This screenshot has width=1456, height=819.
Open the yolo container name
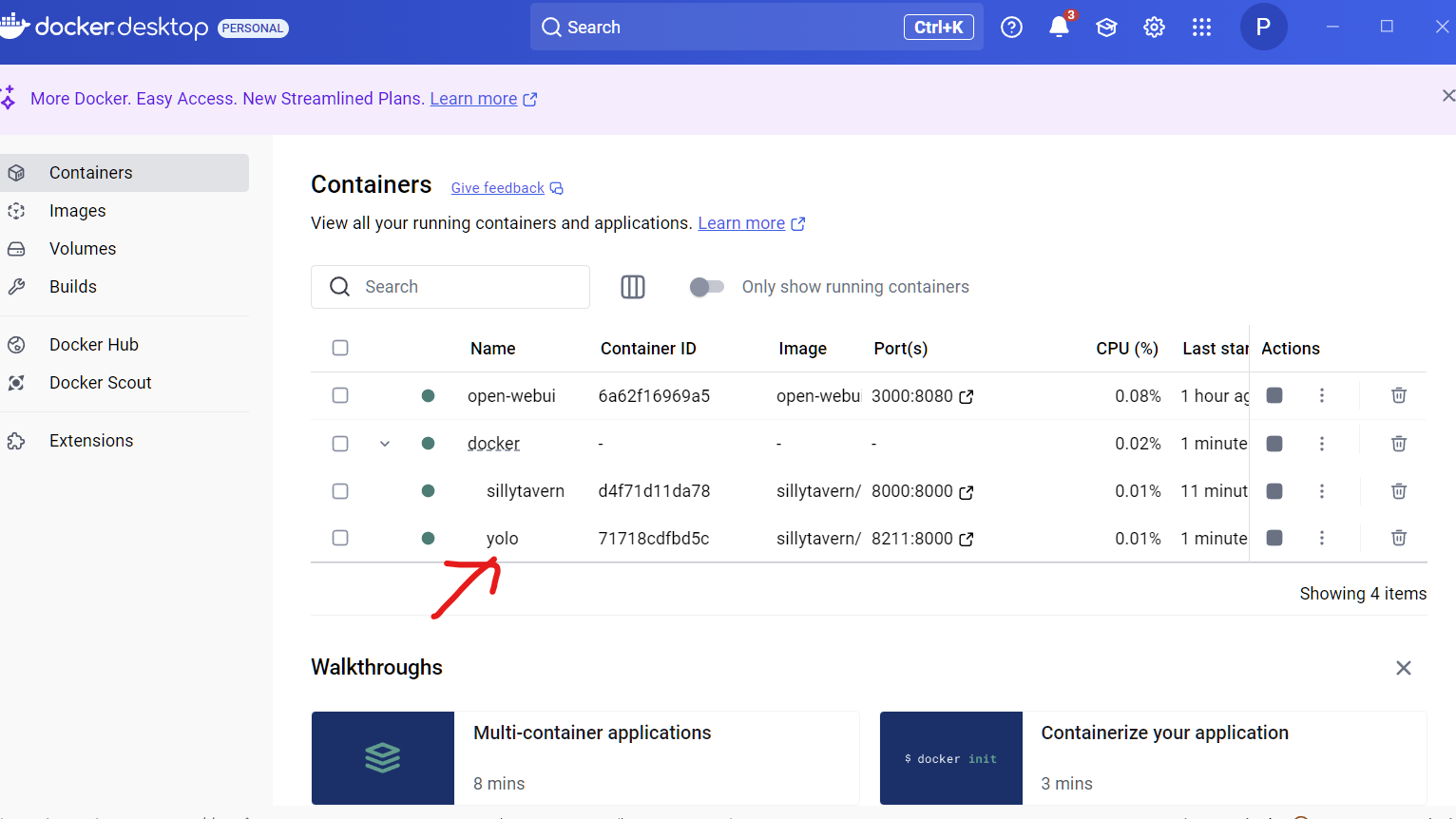click(503, 539)
